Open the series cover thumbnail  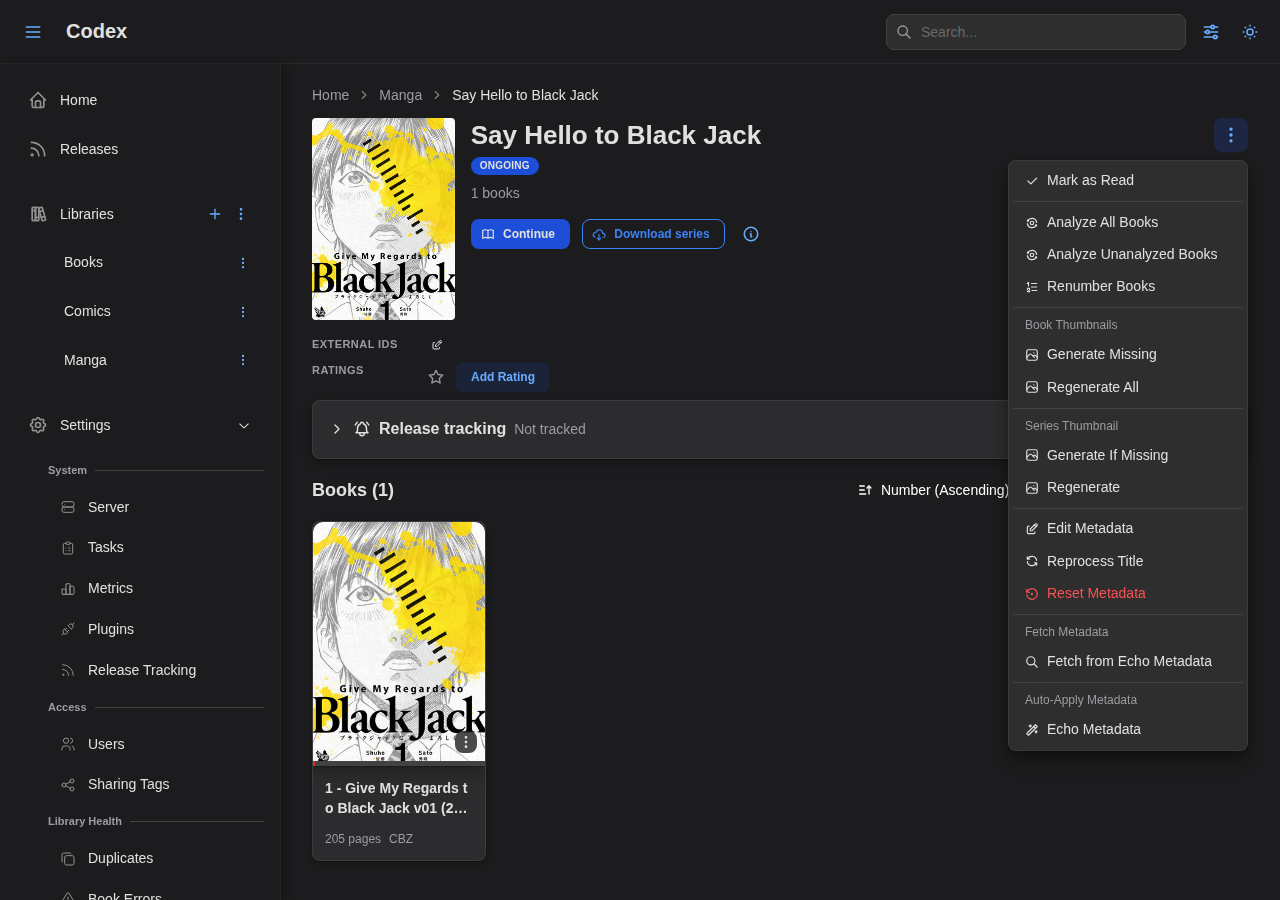pos(383,219)
